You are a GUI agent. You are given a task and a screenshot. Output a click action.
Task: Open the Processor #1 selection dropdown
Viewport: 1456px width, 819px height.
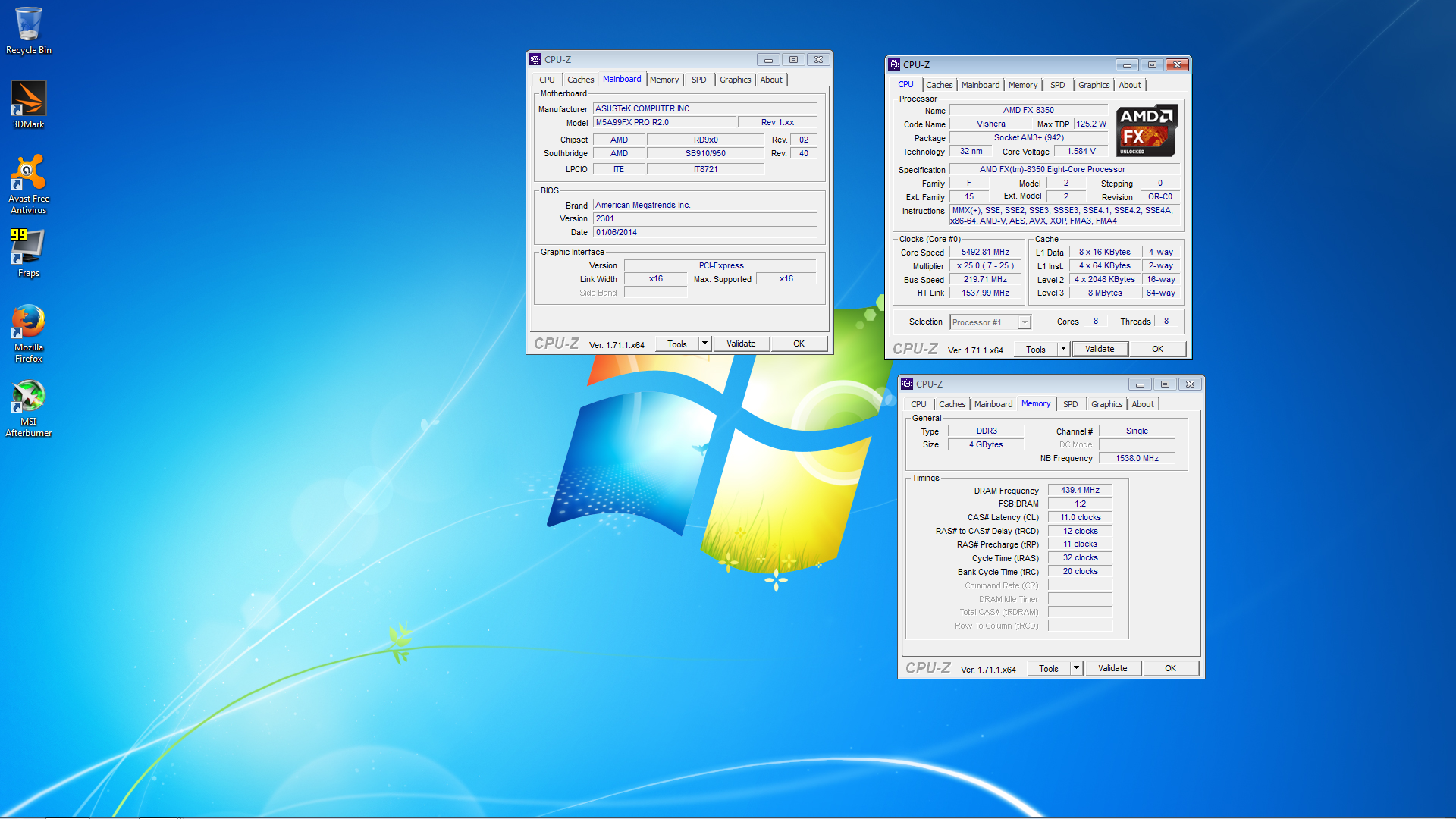(990, 322)
